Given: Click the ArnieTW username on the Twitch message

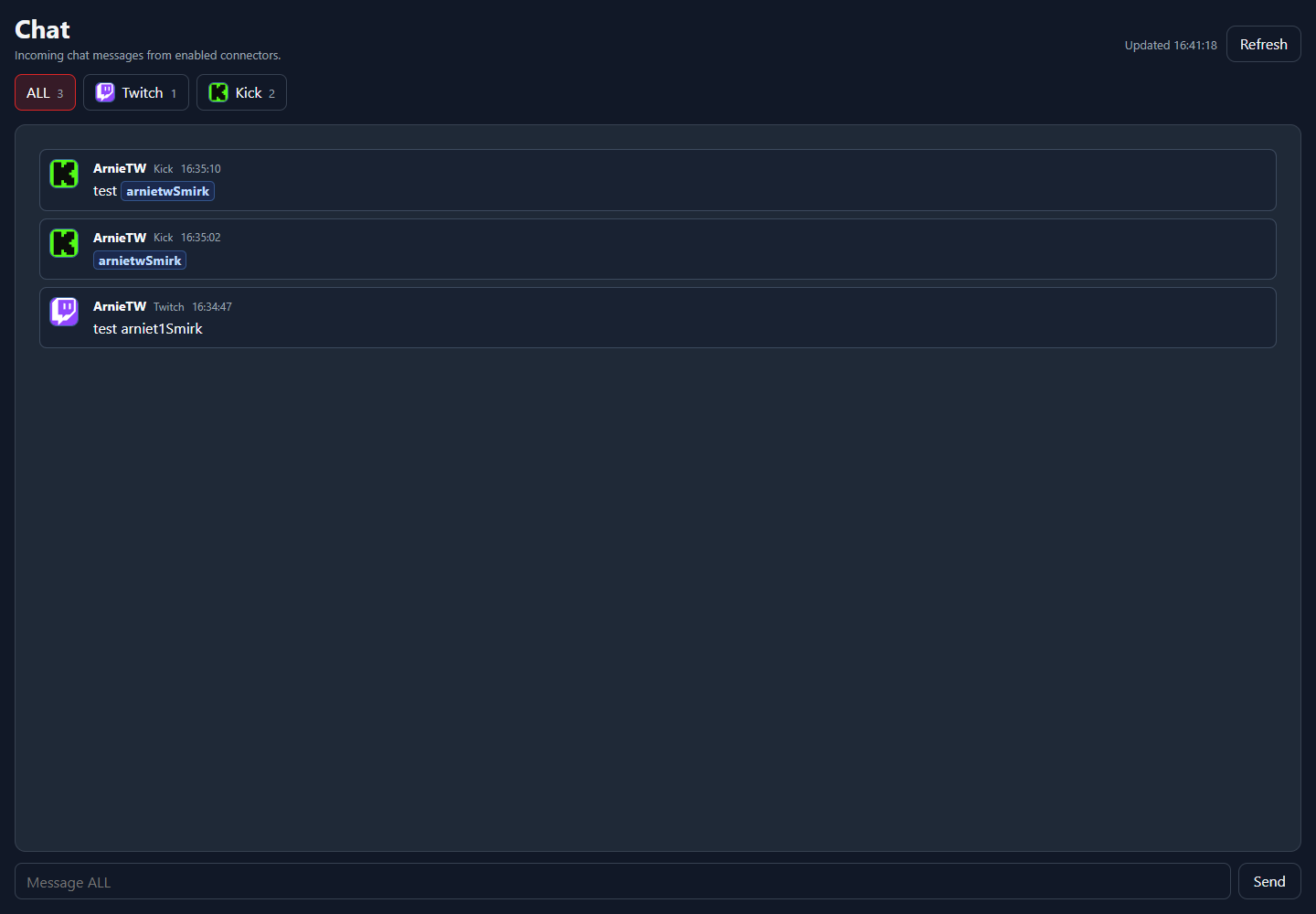Looking at the screenshot, I should pos(120,306).
